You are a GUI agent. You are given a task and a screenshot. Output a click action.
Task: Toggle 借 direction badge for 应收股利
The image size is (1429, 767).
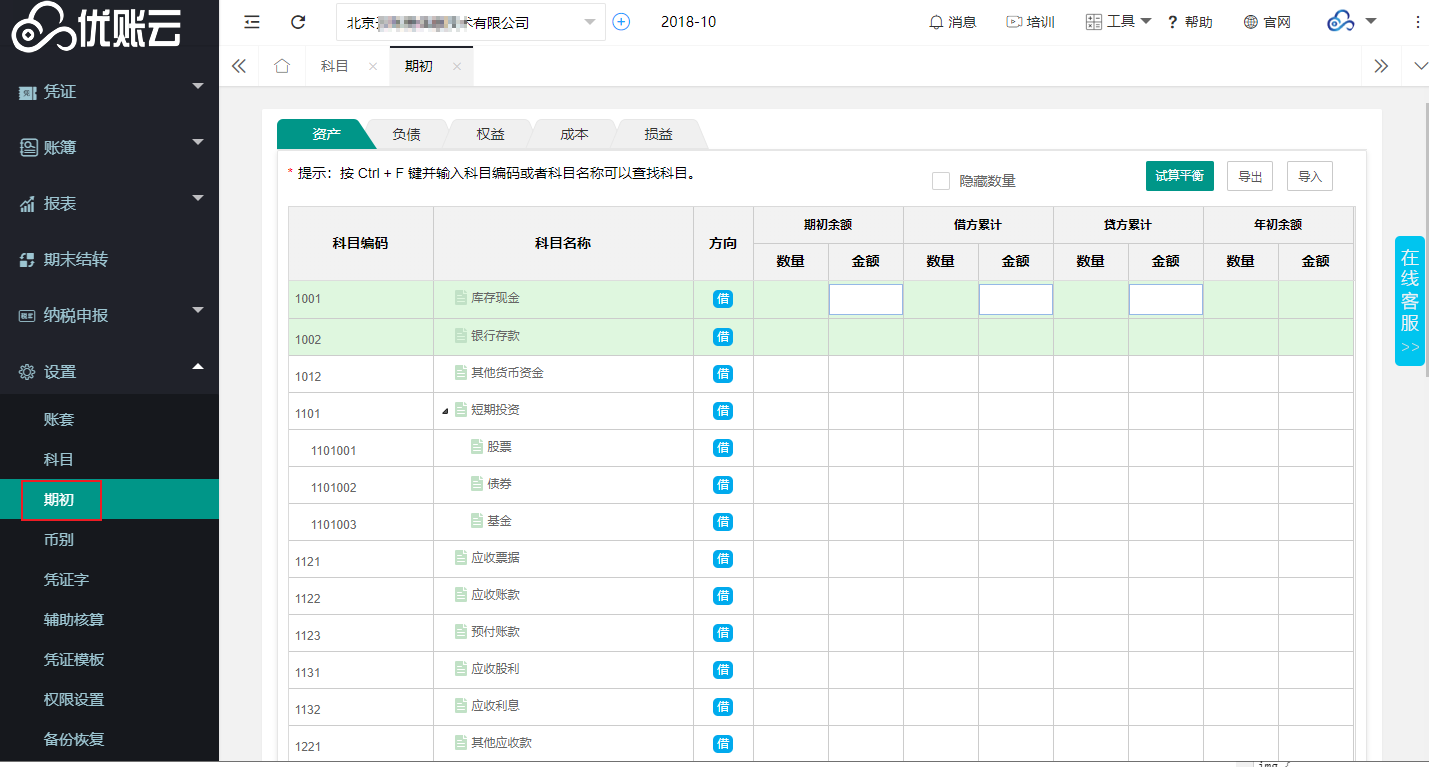click(723, 670)
